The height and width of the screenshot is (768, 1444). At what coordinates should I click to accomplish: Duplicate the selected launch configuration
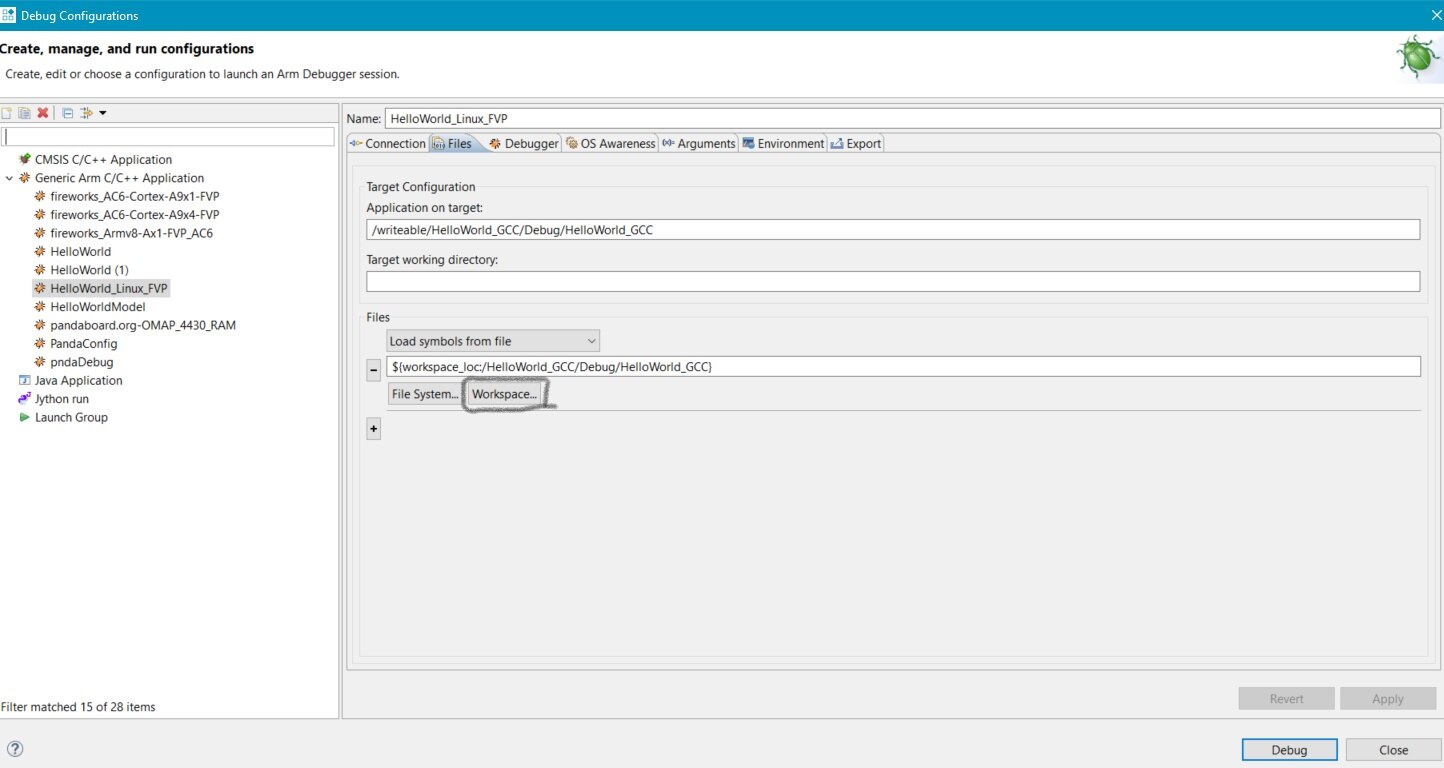(x=25, y=112)
